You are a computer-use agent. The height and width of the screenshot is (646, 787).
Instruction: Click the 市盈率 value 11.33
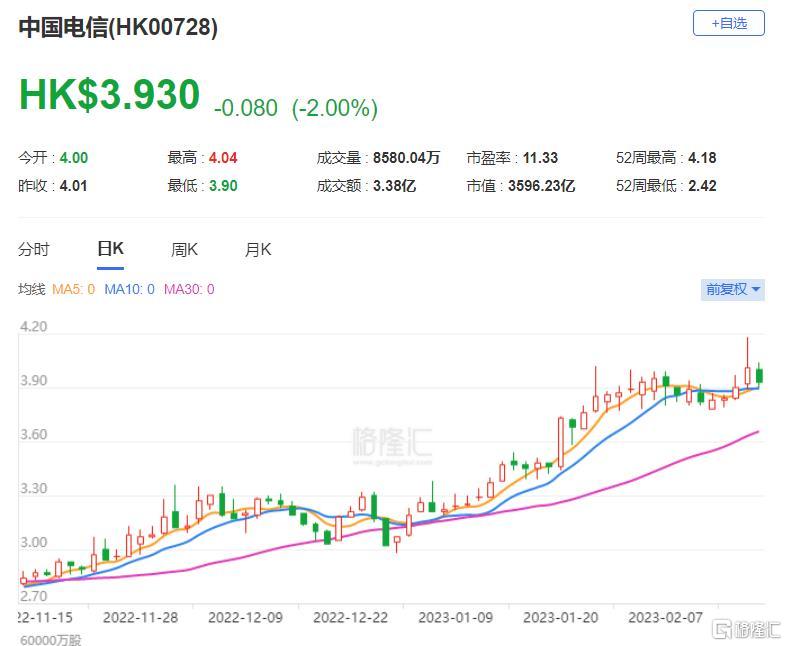pos(540,158)
